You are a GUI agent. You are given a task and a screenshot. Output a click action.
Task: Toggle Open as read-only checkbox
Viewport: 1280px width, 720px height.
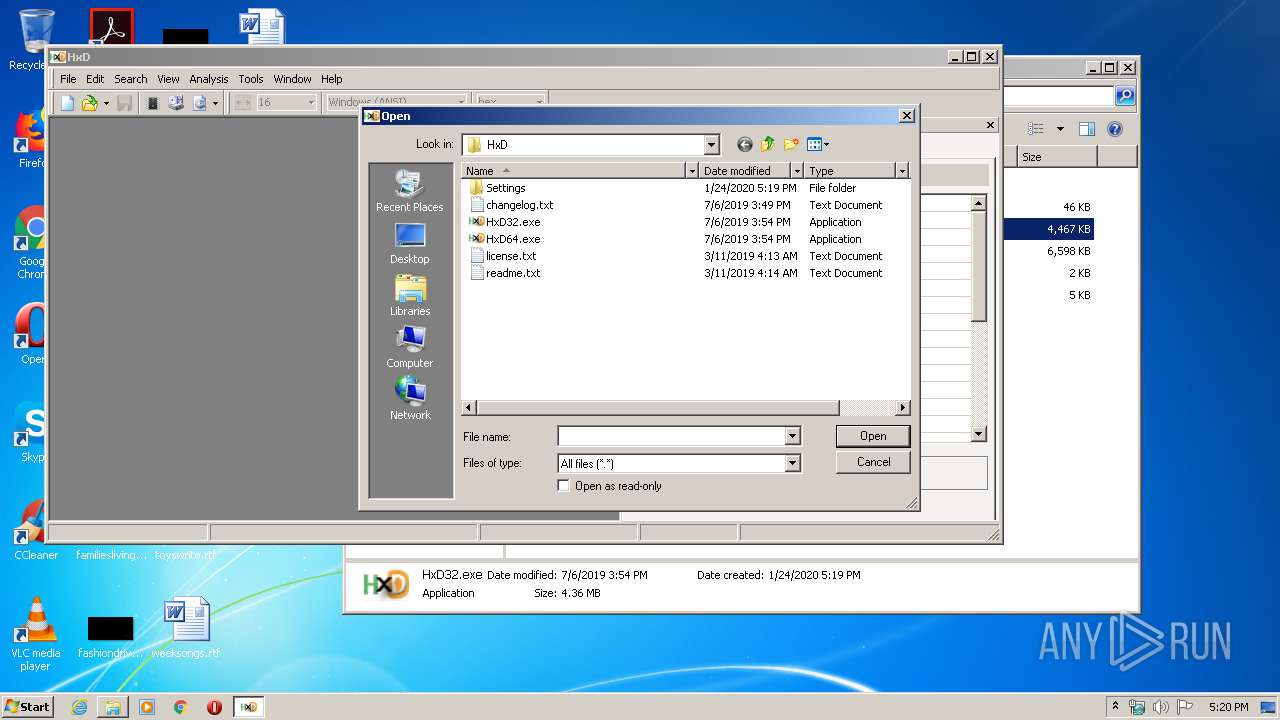pos(564,486)
